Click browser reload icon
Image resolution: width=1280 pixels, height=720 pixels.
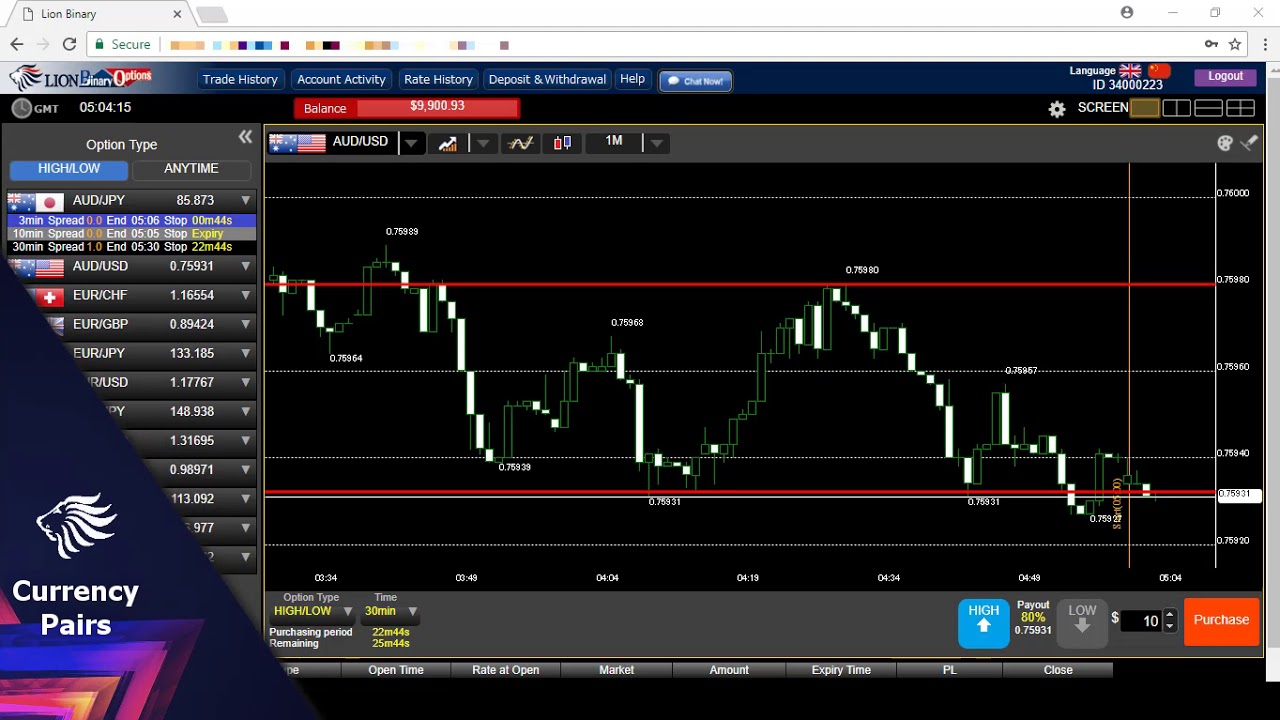(x=69, y=44)
